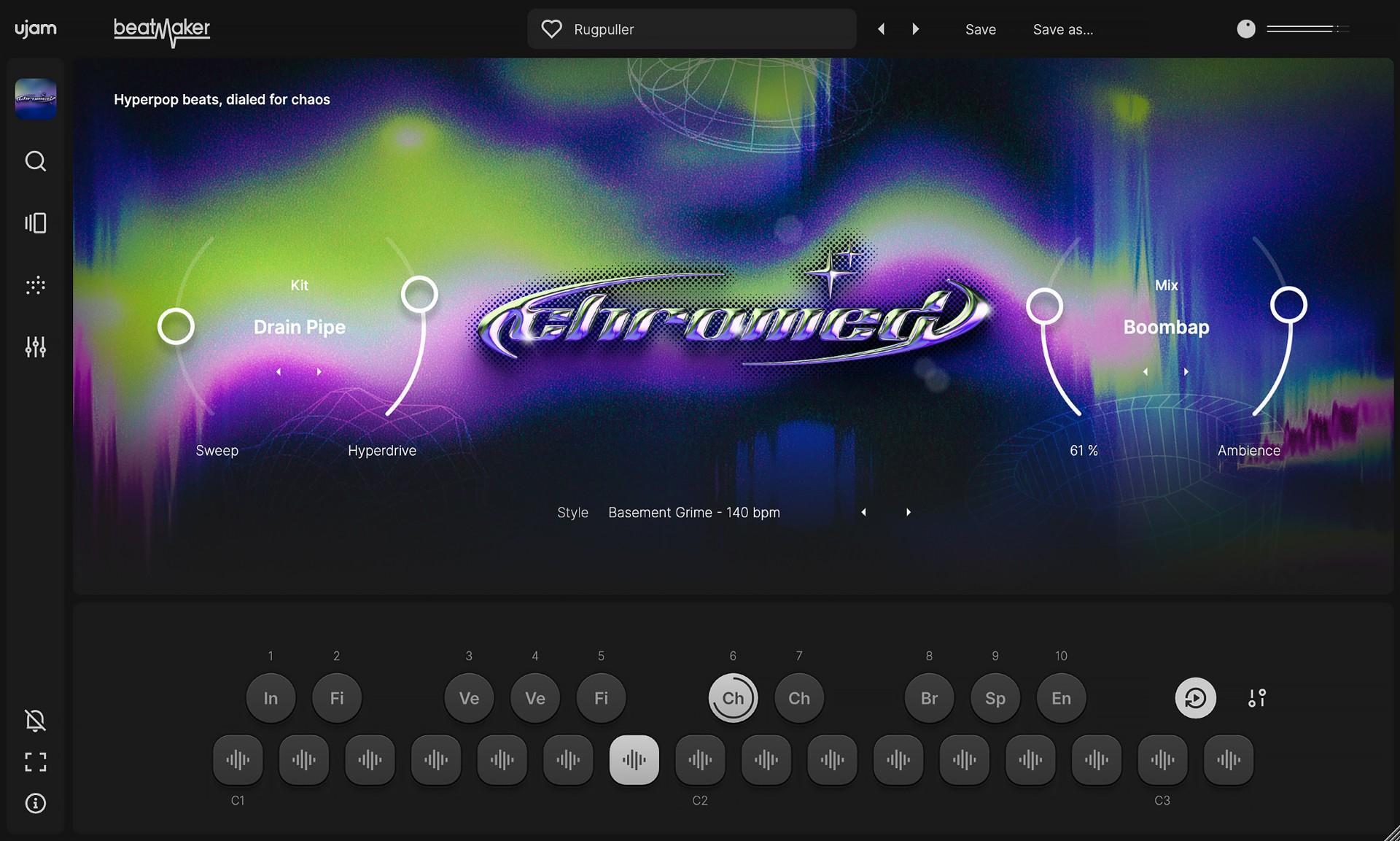
Task: Adjust the volume slider at top right
Action: click(1305, 28)
